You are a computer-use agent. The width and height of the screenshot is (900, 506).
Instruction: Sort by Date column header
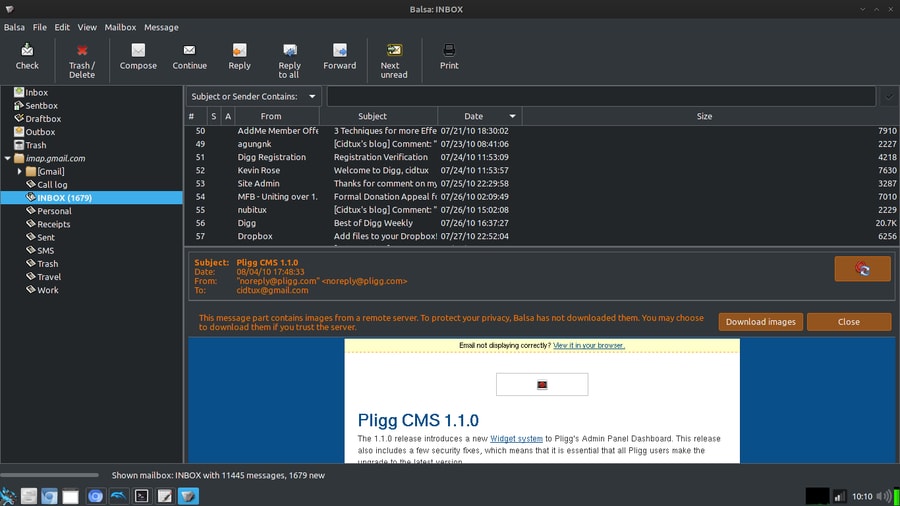(479, 116)
